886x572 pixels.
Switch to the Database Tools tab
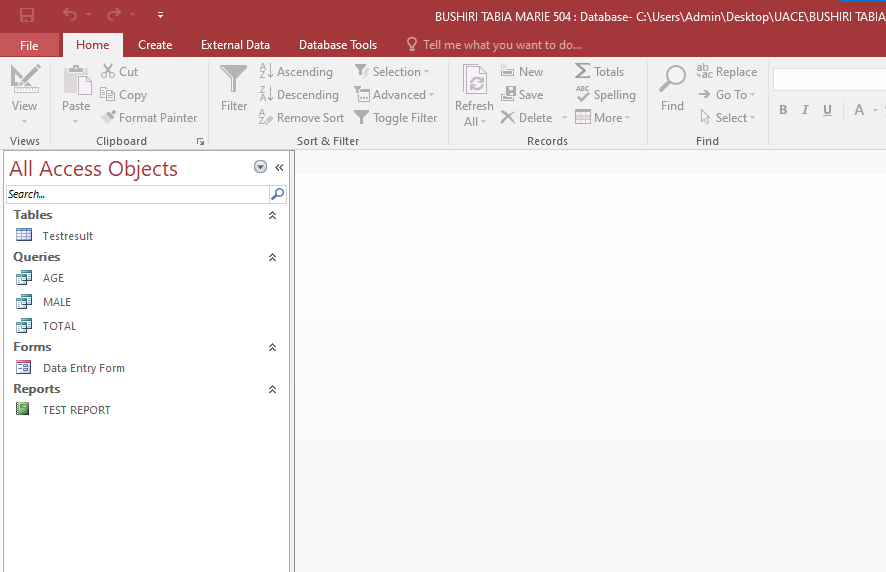[338, 45]
